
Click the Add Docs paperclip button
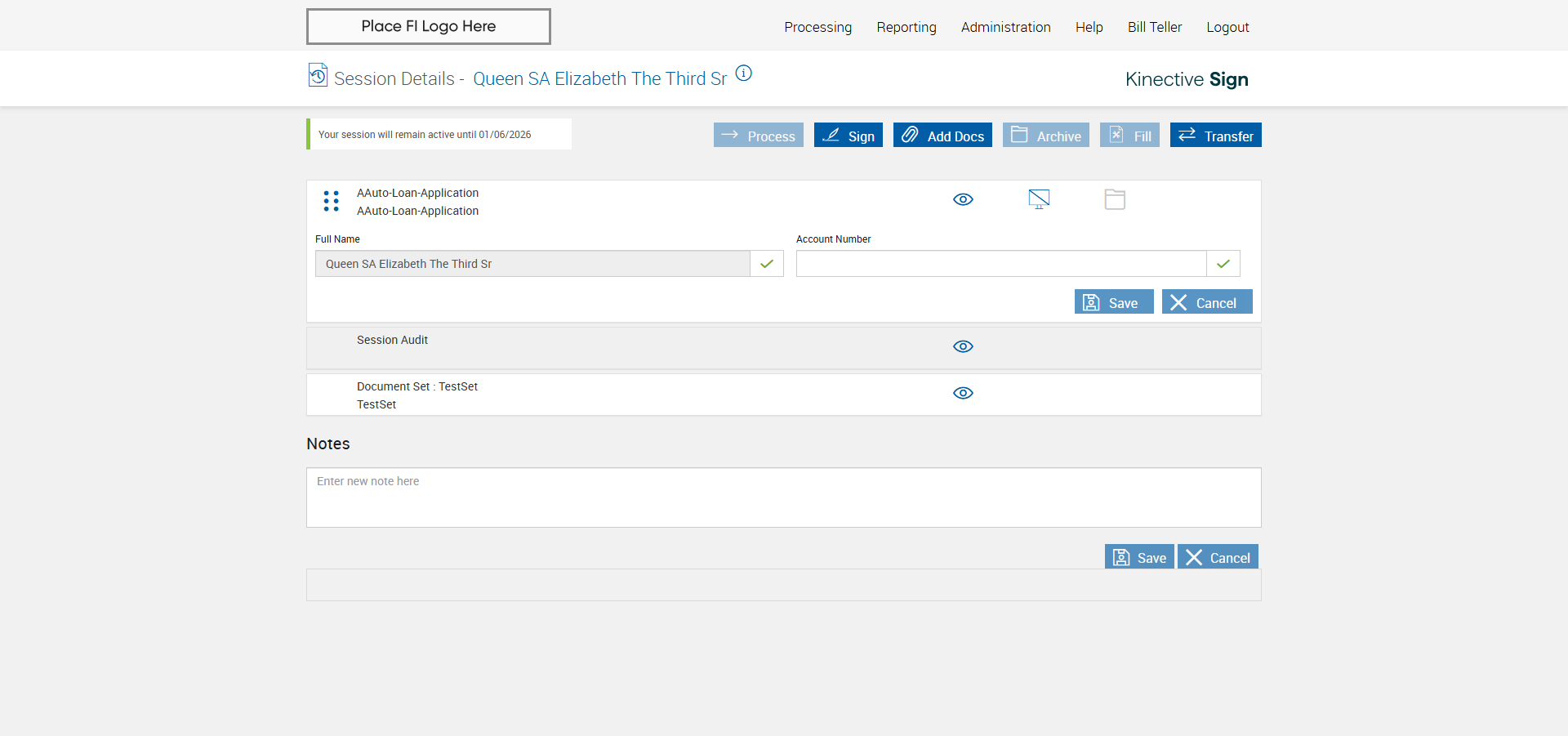pos(942,136)
